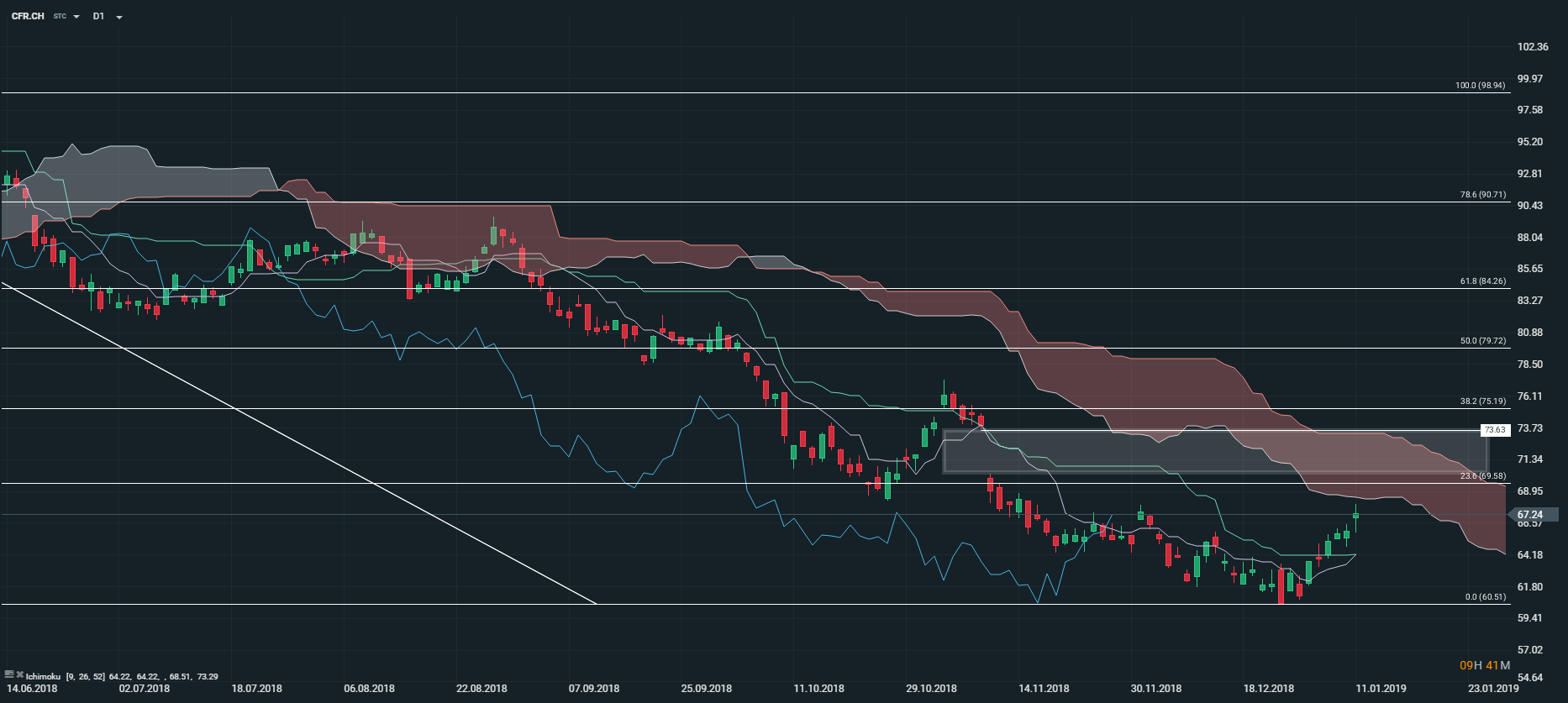1568x703 pixels.
Task: Remove the Ichimoku indicator with the X icon
Action: pos(19,675)
